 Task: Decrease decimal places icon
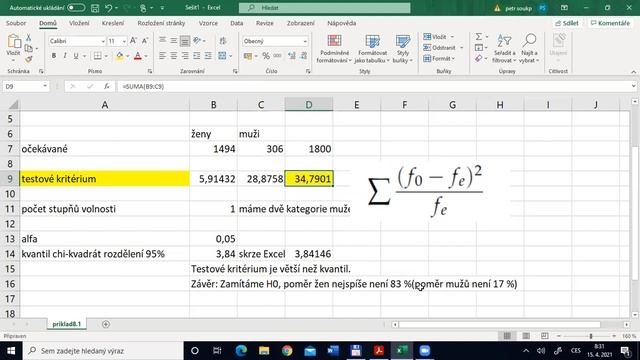click(x=303, y=56)
